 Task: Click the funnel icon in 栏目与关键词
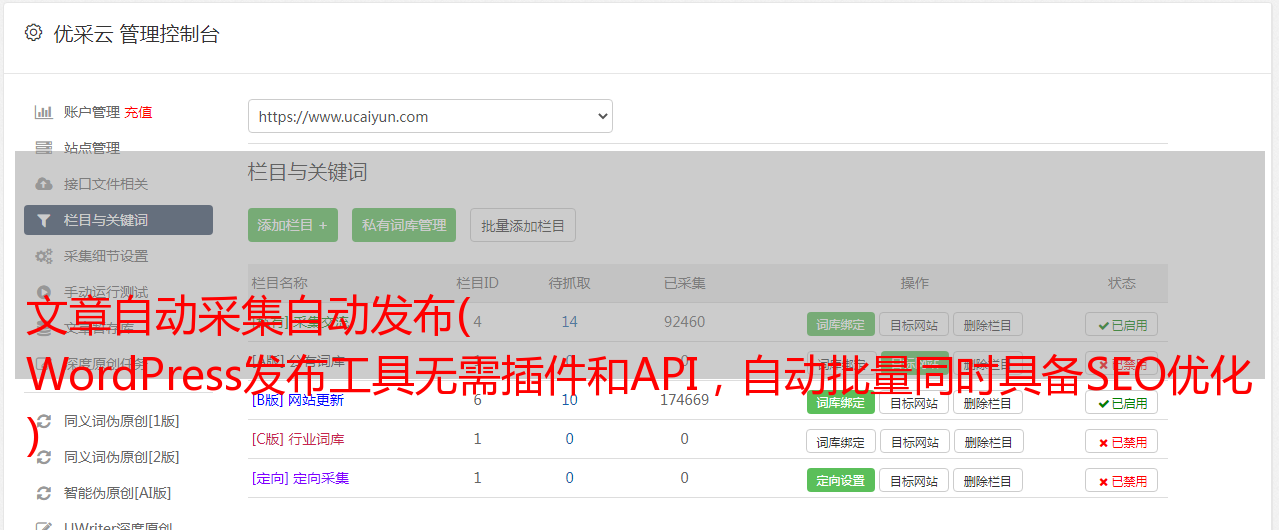click(x=43, y=220)
